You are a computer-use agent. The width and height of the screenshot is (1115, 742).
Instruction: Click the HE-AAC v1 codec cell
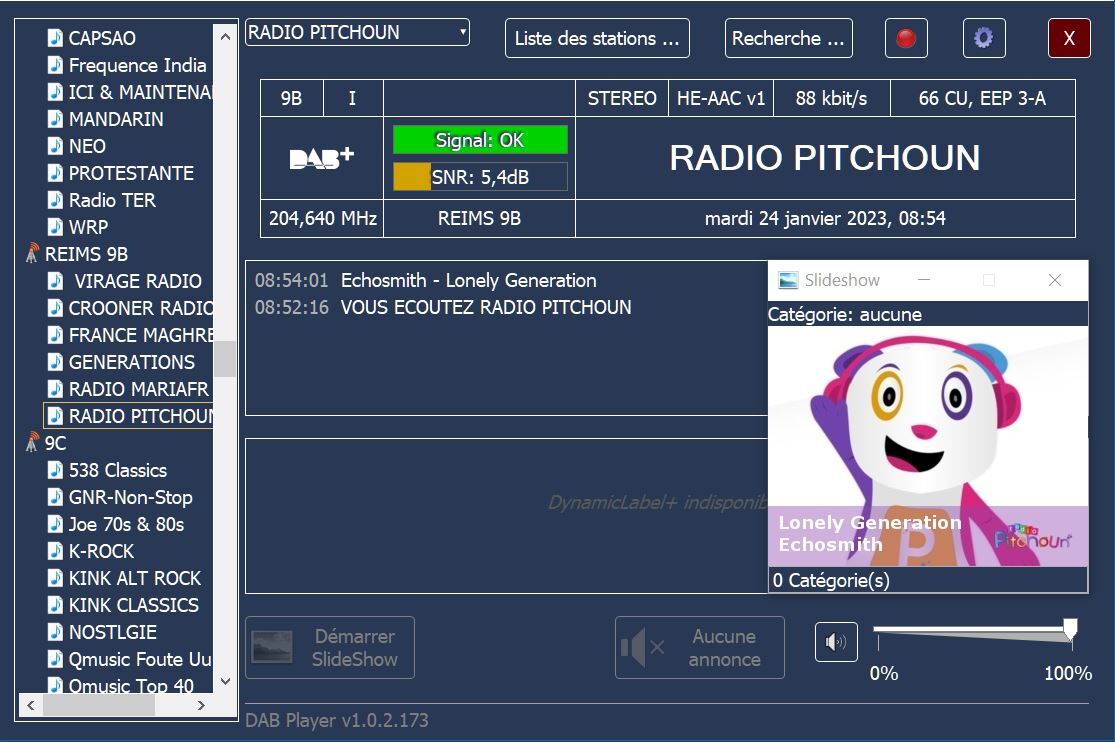720,98
